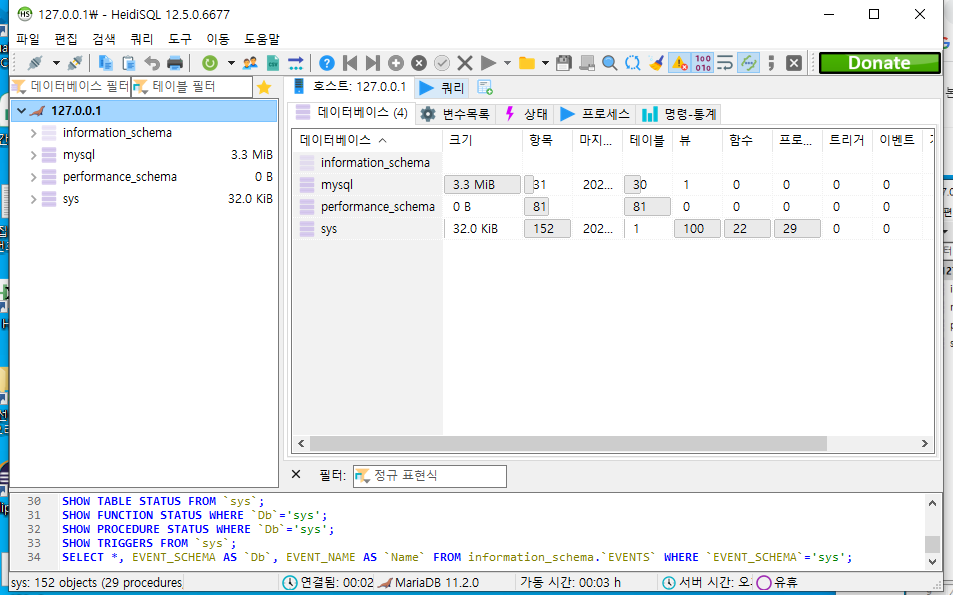Click the Delete row circle-x icon
Viewport: 953px width, 595px height.
[x=419, y=63]
